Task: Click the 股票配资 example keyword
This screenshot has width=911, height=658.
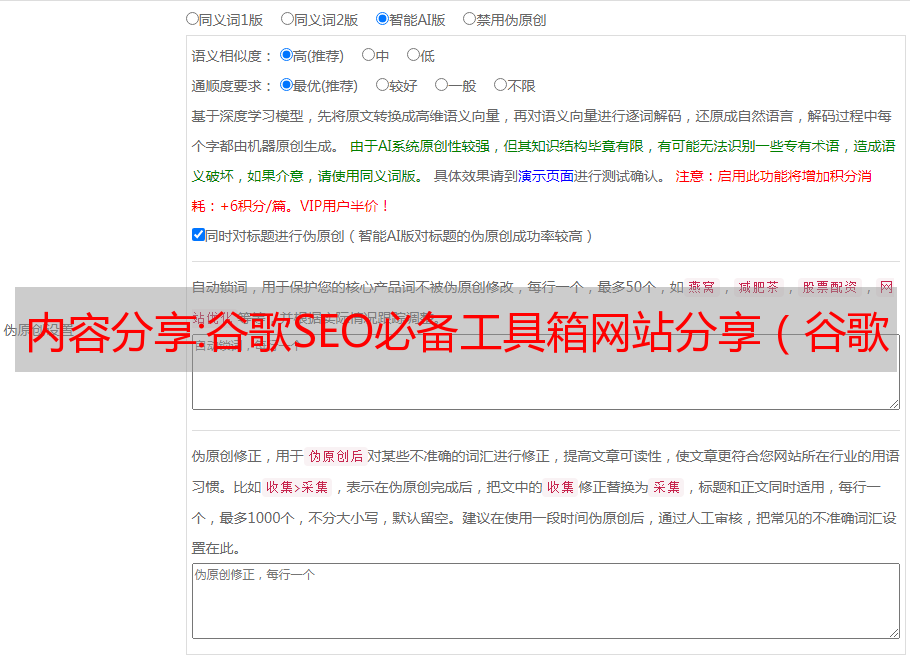Action: pos(830,287)
